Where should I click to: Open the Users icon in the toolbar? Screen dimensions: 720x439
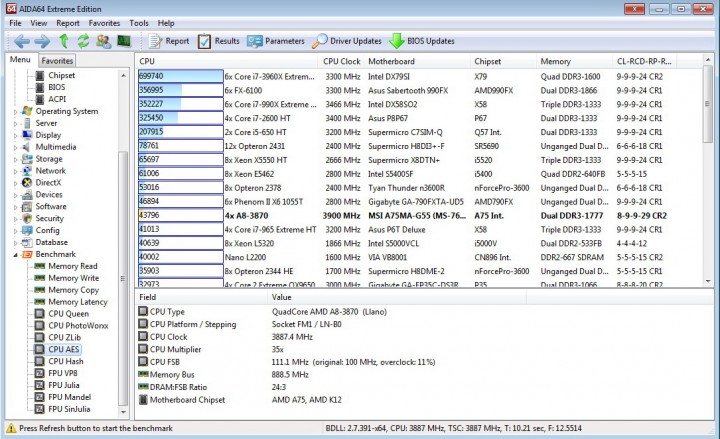(x=104, y=41)
